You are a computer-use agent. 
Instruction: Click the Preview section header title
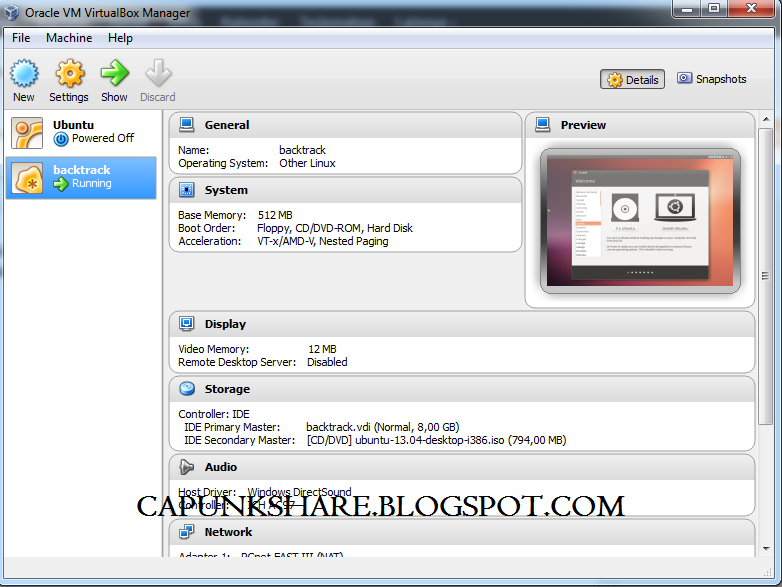tap(583, 125)
